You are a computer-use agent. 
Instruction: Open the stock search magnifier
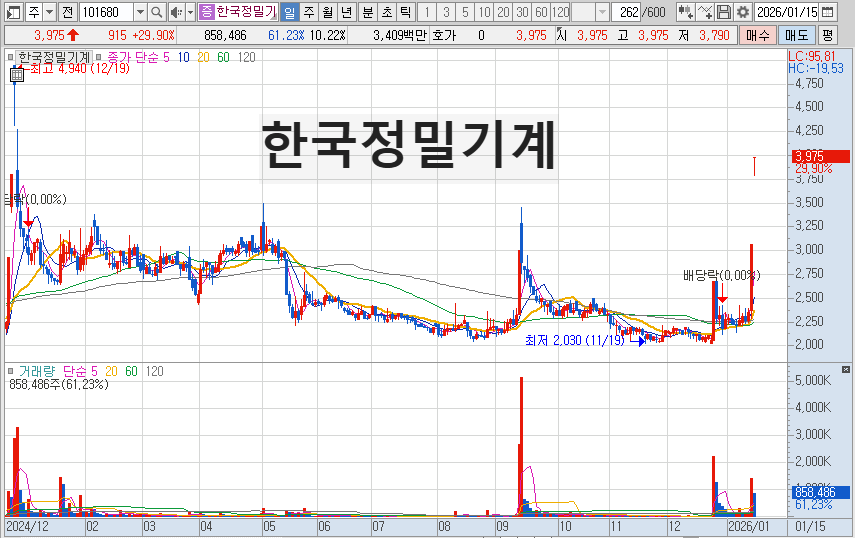156,11
